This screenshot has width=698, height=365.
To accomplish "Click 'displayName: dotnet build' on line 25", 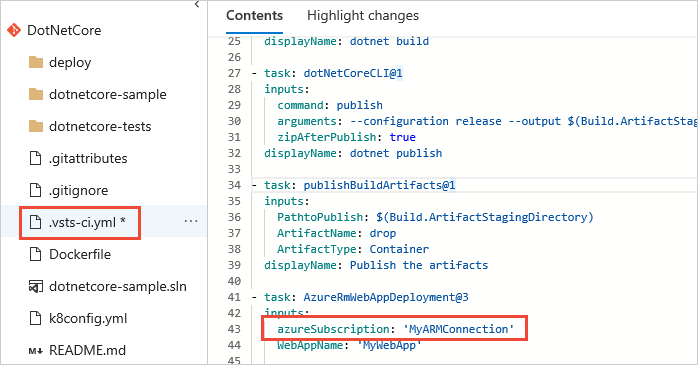I will tap(347, 41).
